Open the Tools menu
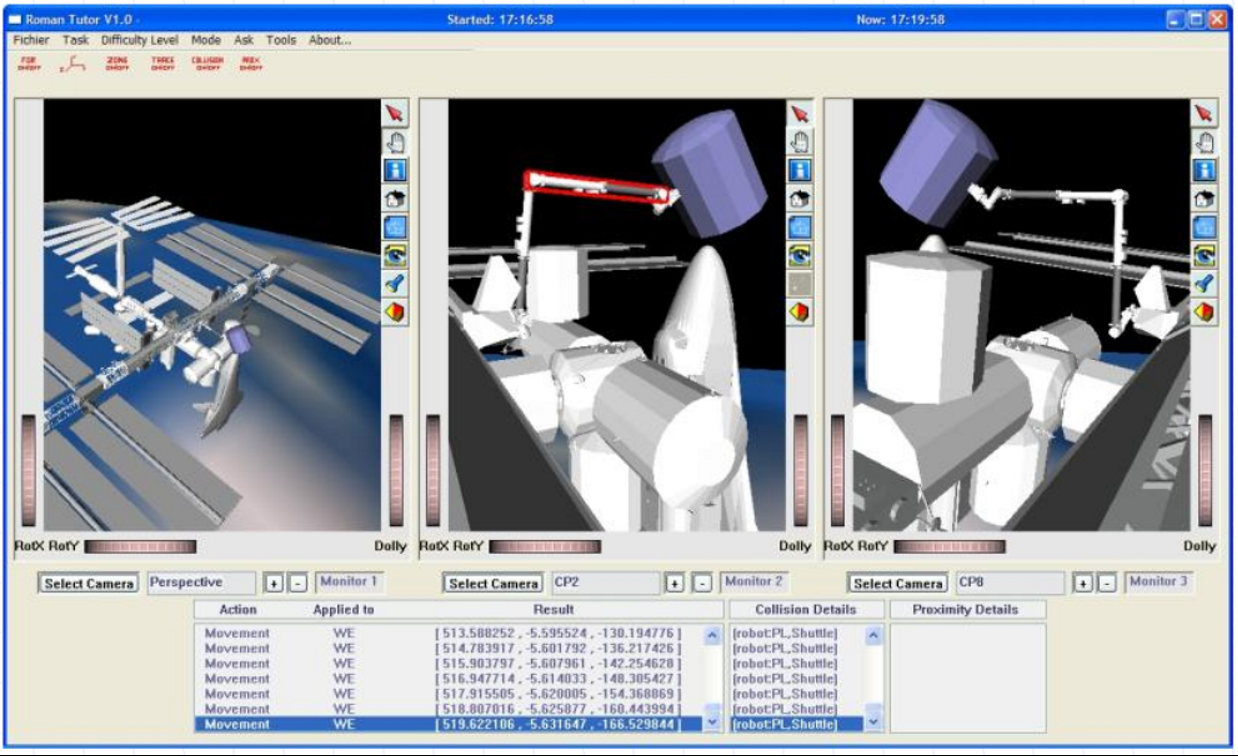Screen dimensions: 1238x756 click(x=281, y=40)
